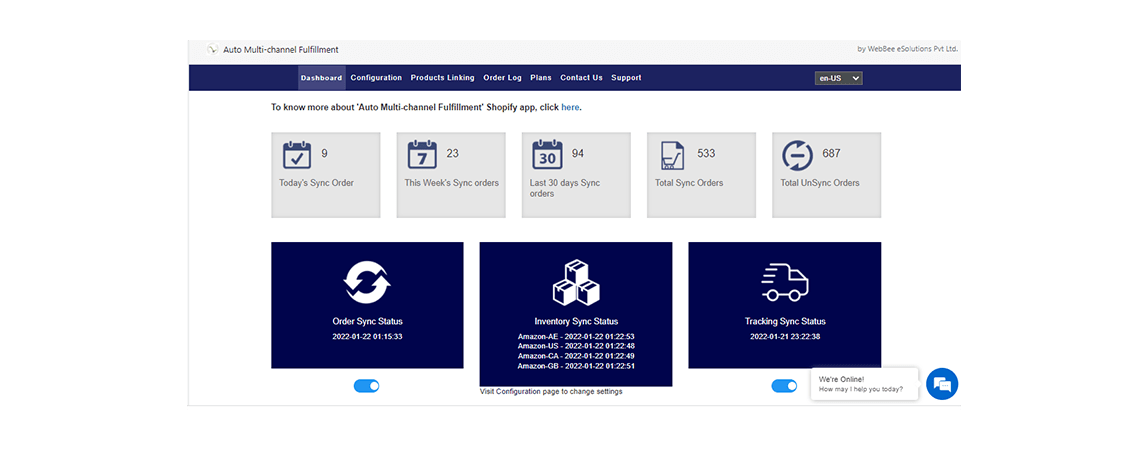
Task: Toggle the Order Sync switch
Action: (x=367, y=386)
